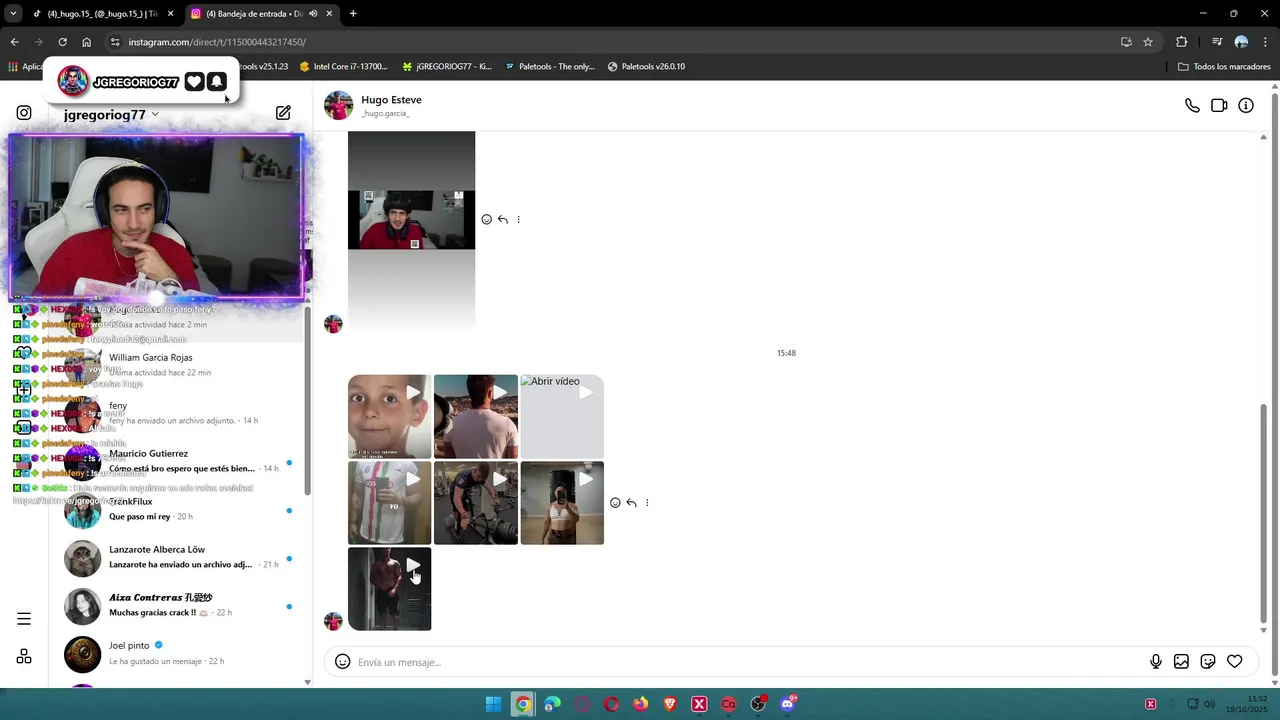This screenshot has width=1280, height=720.
Task: Open the Intel Core i7-13700 bookmark
Action: [343, 66]
